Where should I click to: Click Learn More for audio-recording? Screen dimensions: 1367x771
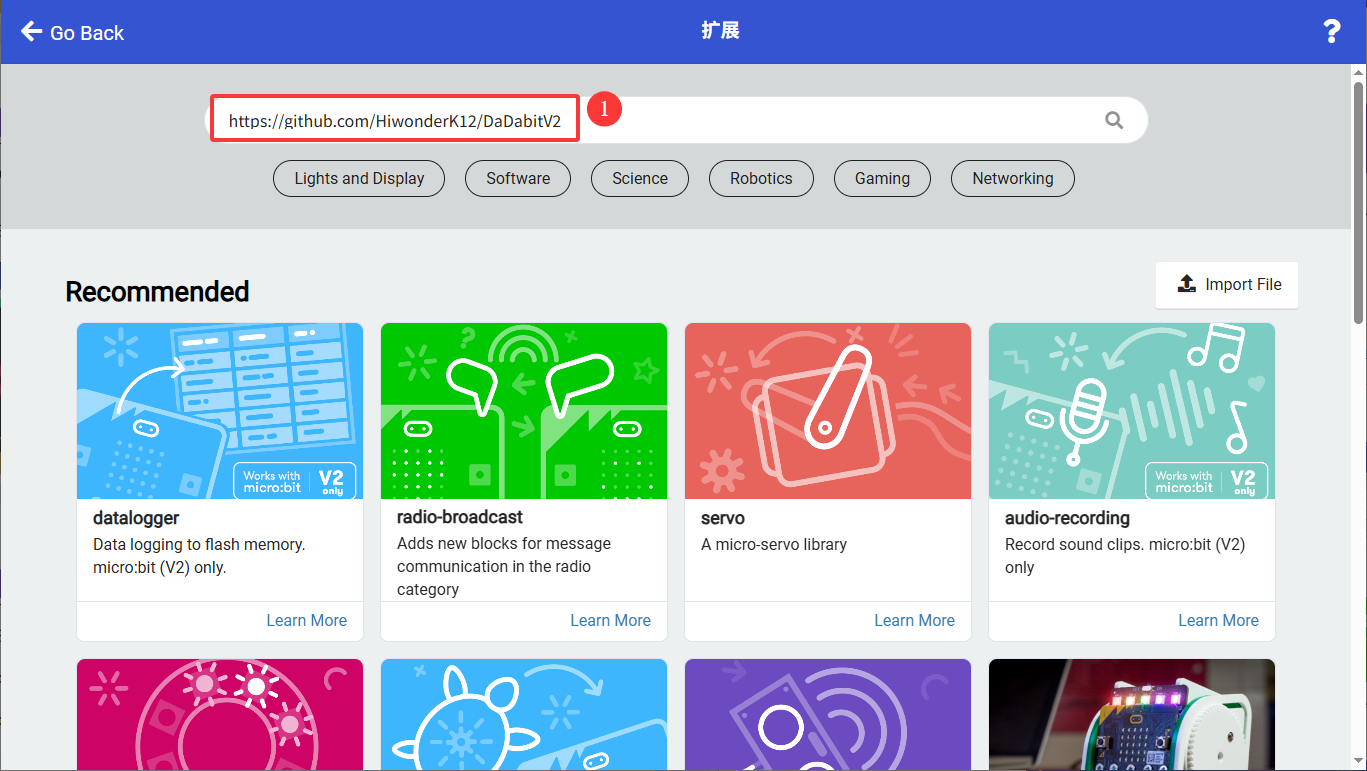tap(1218, 621)
